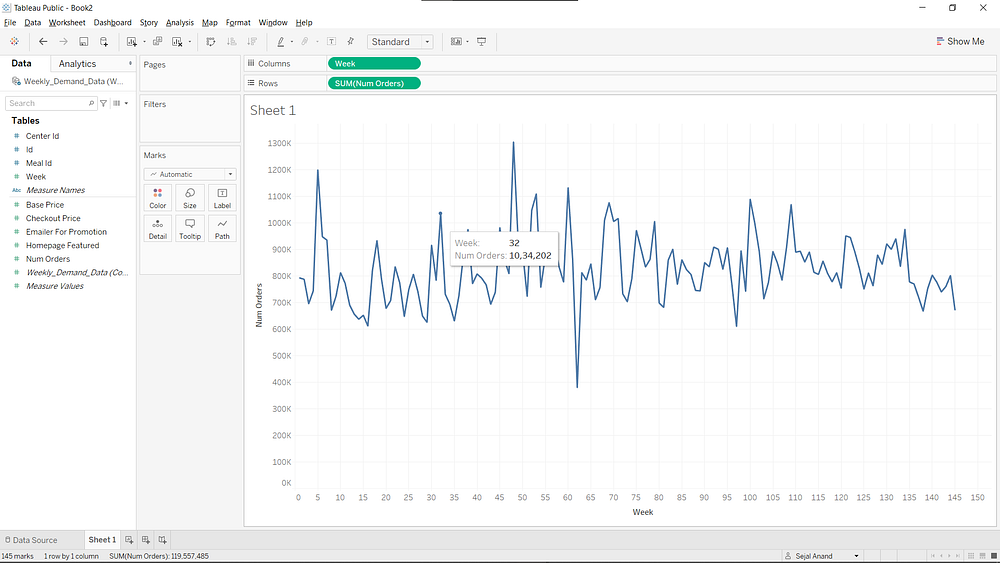Image resolution: width=1000 pixels, height=563 pixels.
Task: Click the Save icon in toolbar
Action: pyautogui.click(x=83, y=42)
